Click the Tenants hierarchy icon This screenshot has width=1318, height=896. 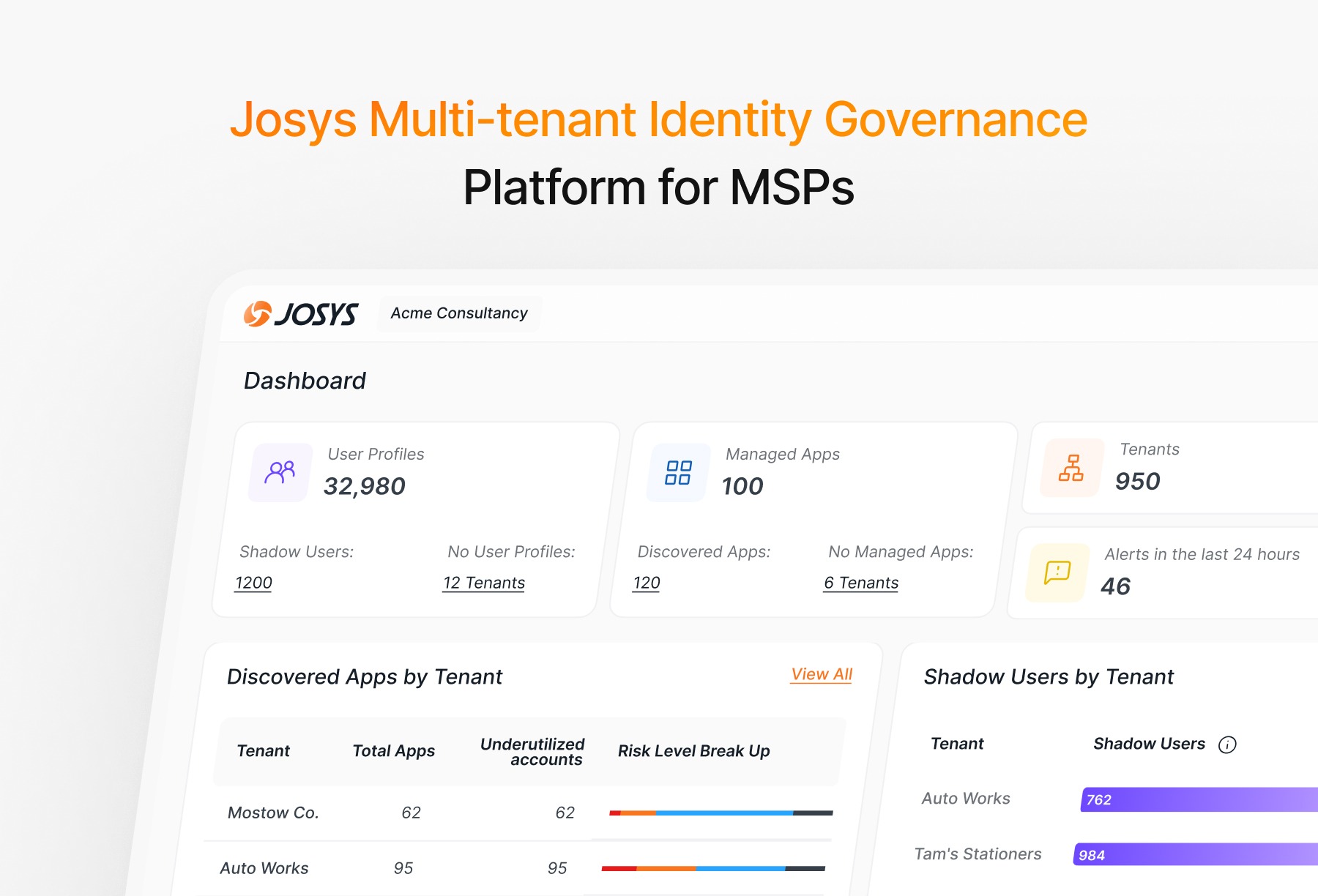1071,468
